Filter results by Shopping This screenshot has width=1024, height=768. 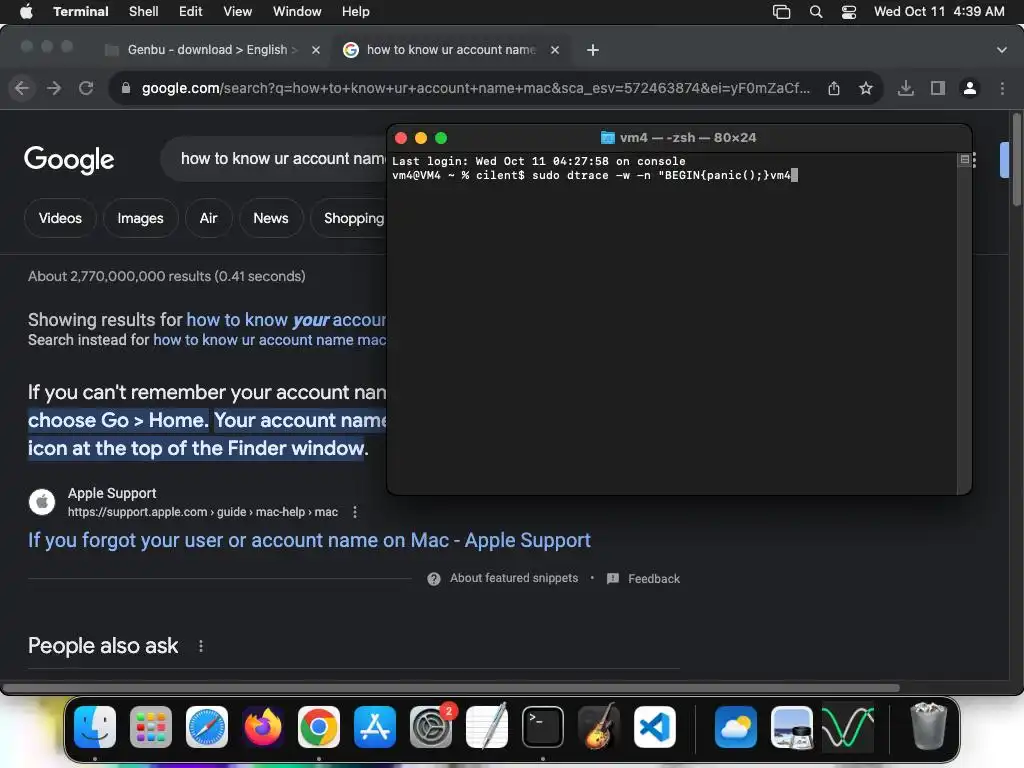(348, 218)
